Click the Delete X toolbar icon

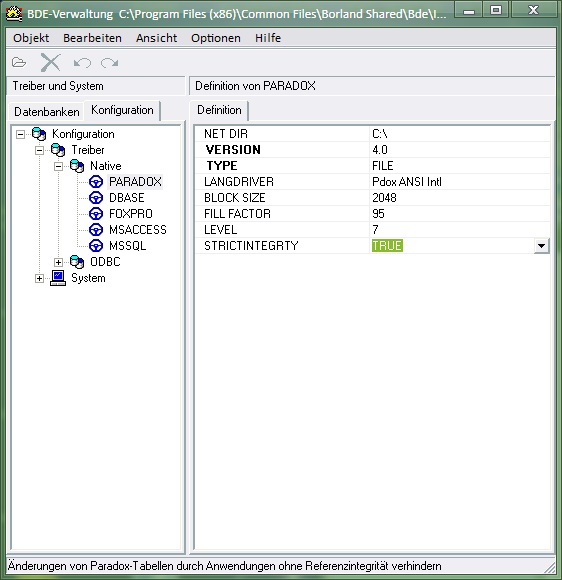pos(50,62)
